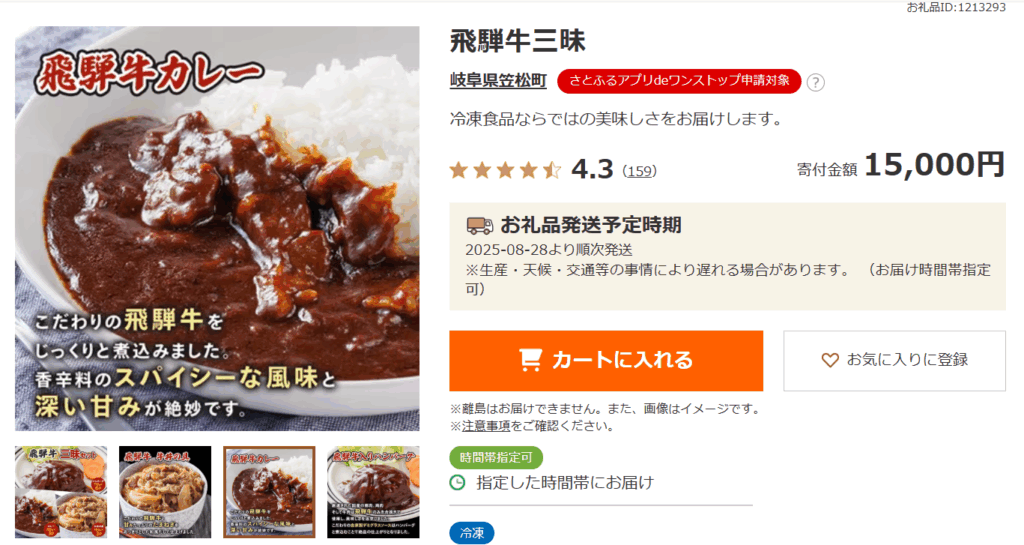This screenshot has height=545, width=1024.
Task: Click the 時間帯指定可 green tag
Action: [496, 458]
